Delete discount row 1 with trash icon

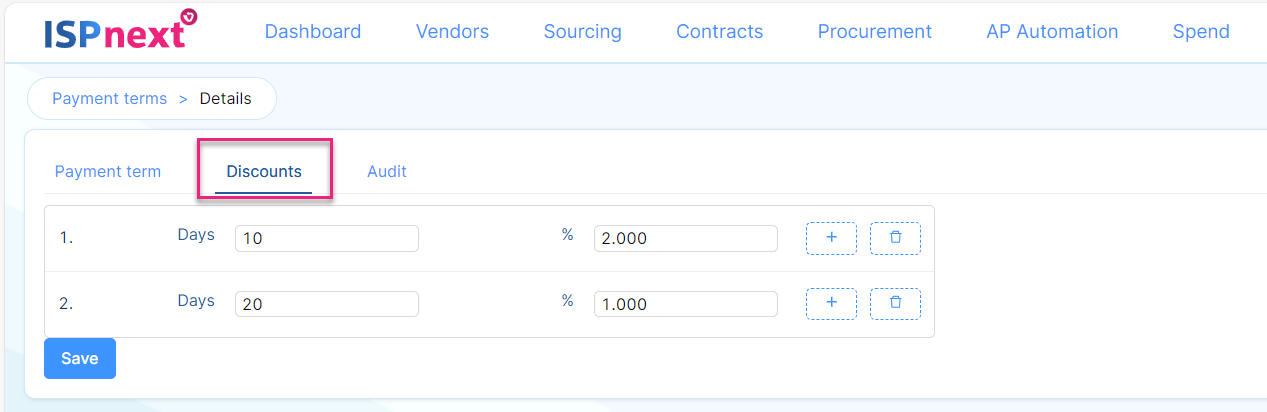895,238
